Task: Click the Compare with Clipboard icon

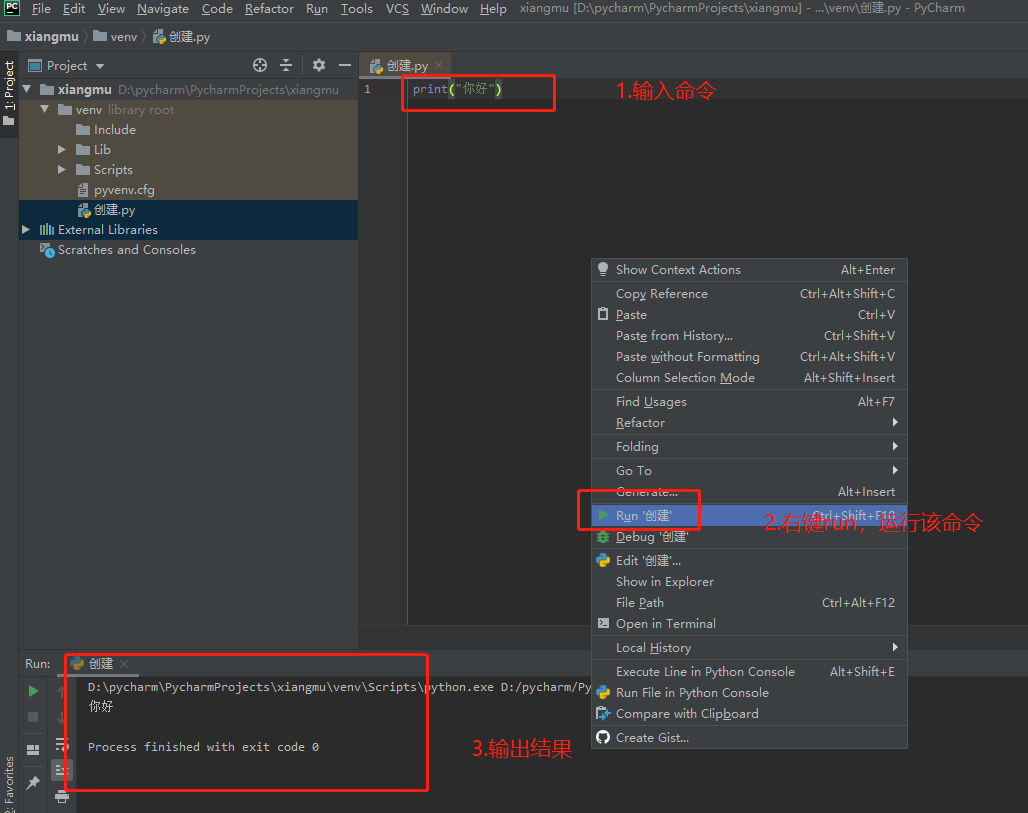Action: click(x=603, y=713)
